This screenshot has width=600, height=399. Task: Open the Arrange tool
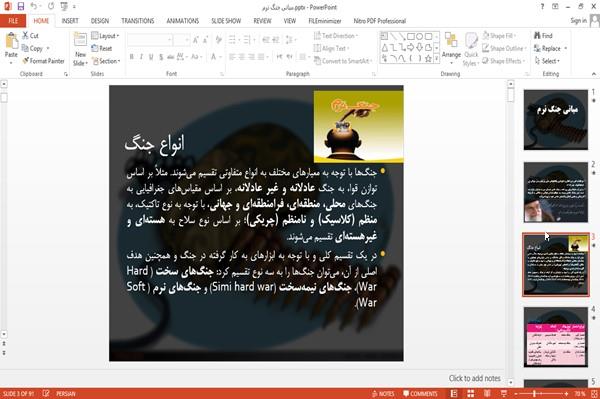click(451, 47)
